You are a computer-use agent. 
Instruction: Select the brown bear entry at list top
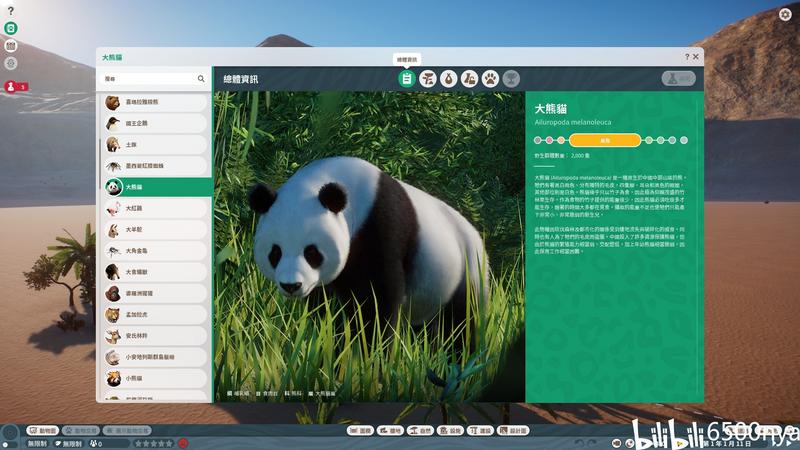point(156,102)
